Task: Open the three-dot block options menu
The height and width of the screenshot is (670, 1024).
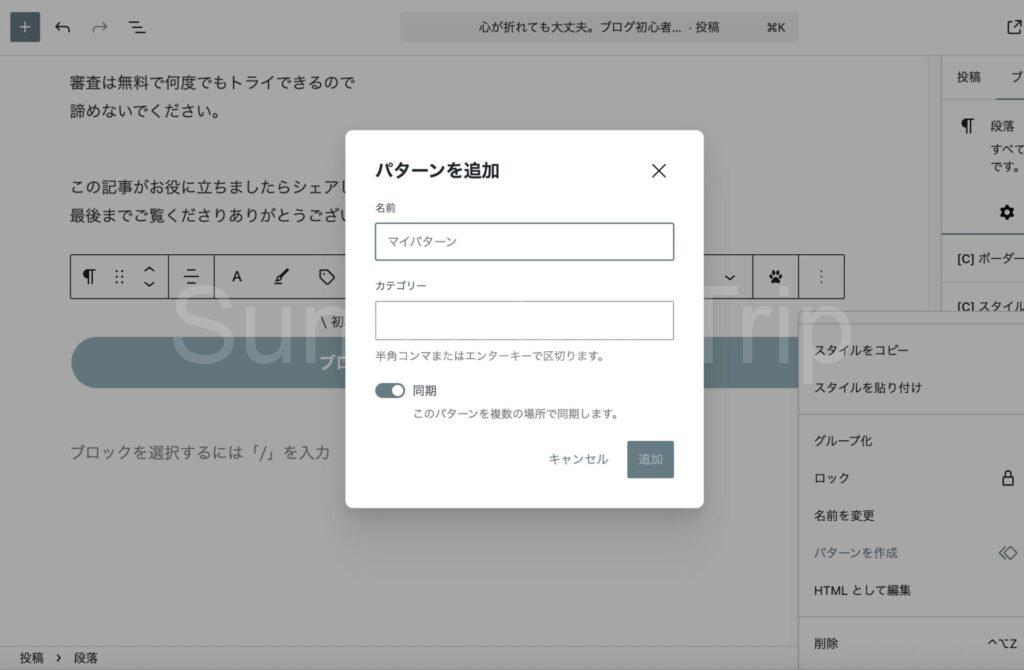Action: [x=821, y=277]
